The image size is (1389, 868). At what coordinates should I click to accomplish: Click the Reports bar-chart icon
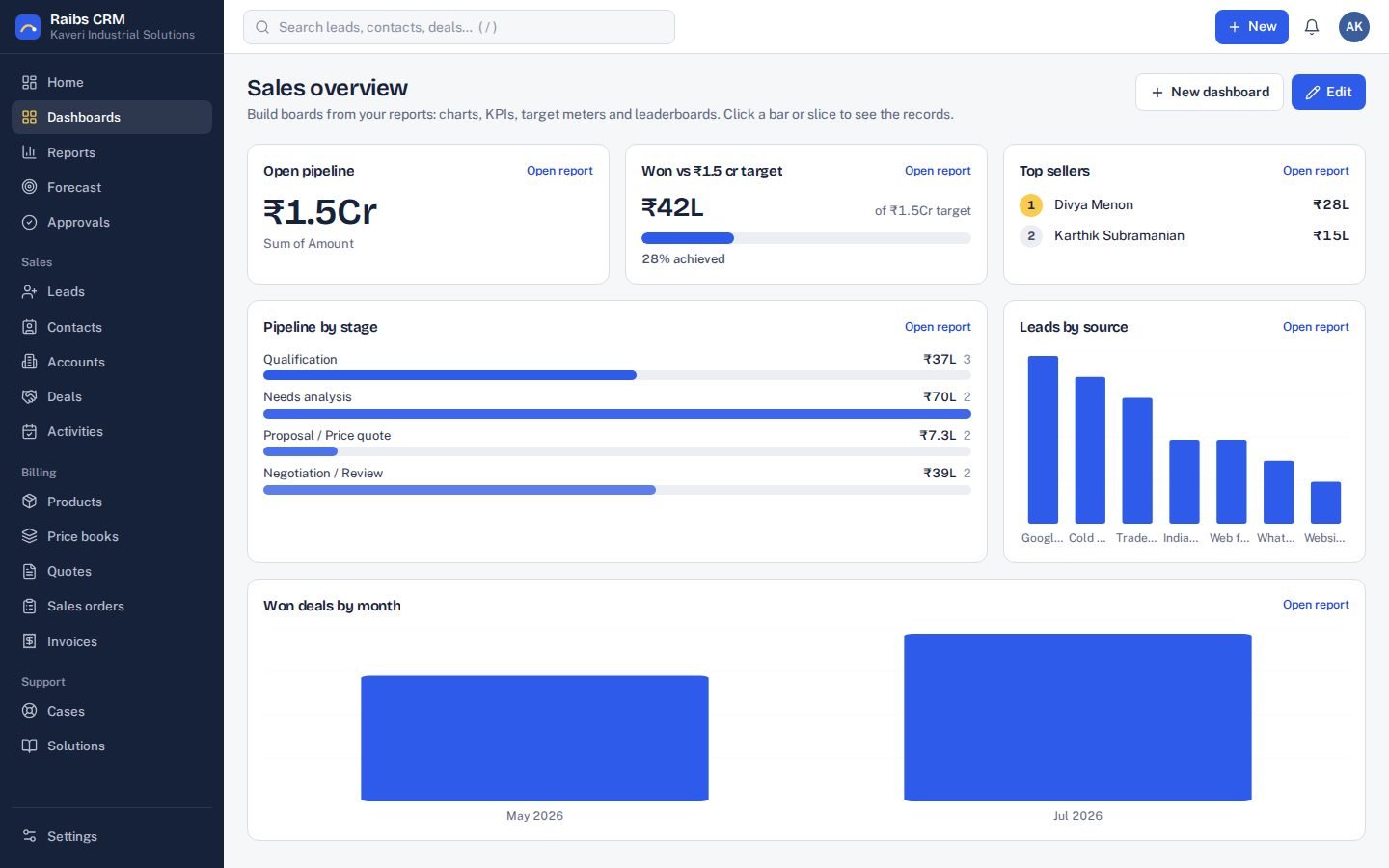[x=30, y=152]
